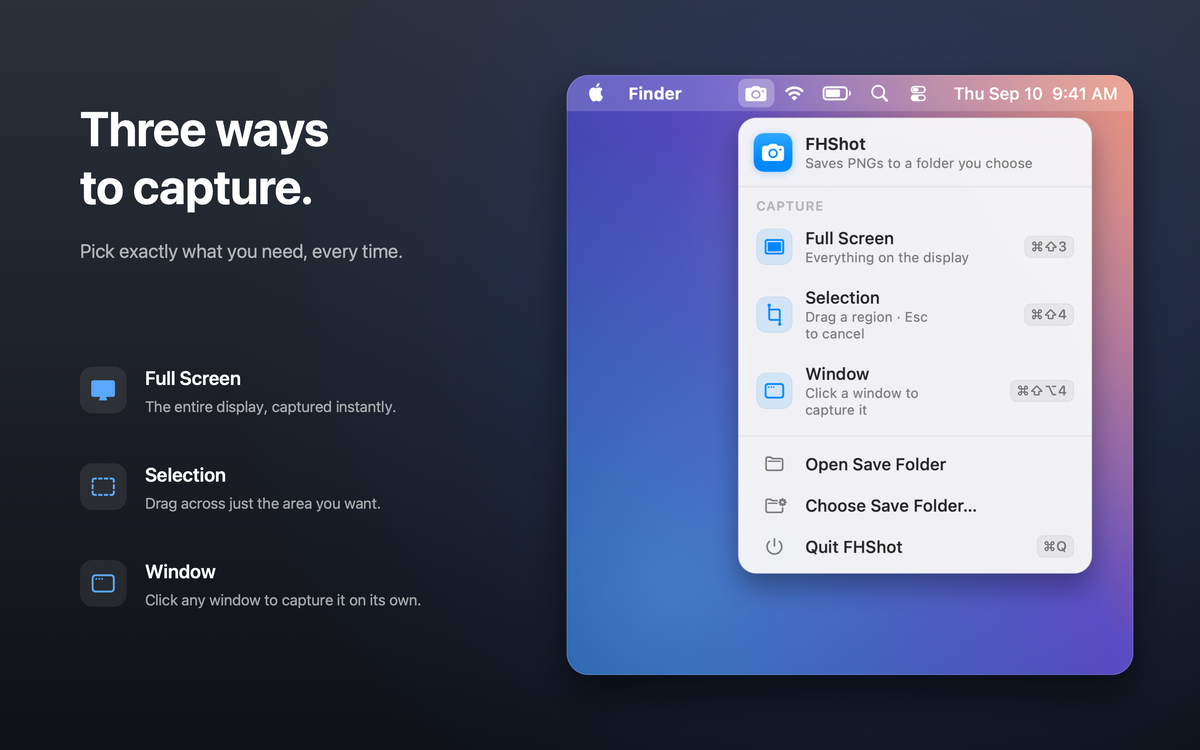1200x750 pixels.
Task: Select Open Save Folder
Action: (x=915, y=464)
